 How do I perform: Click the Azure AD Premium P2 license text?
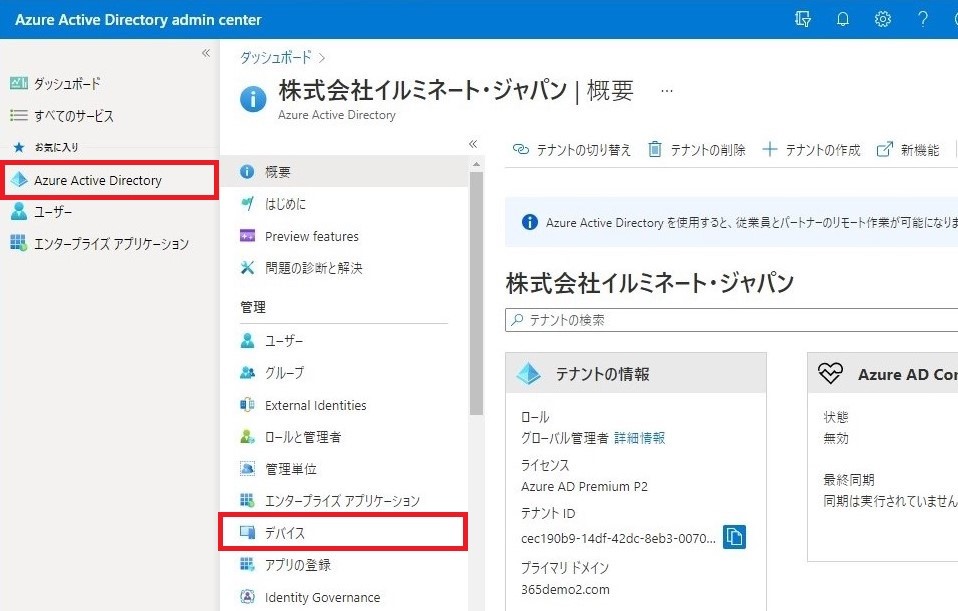tap(584, 486)
